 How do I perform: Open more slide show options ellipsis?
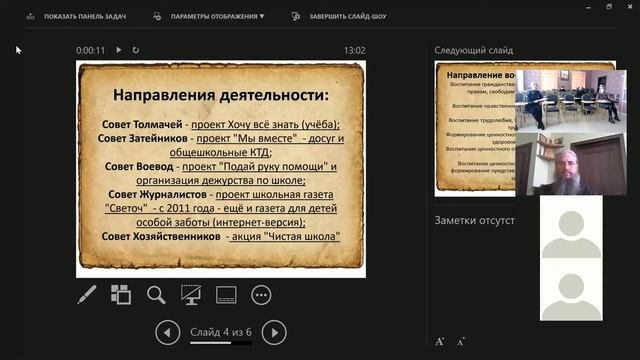[x=261, y=295]
